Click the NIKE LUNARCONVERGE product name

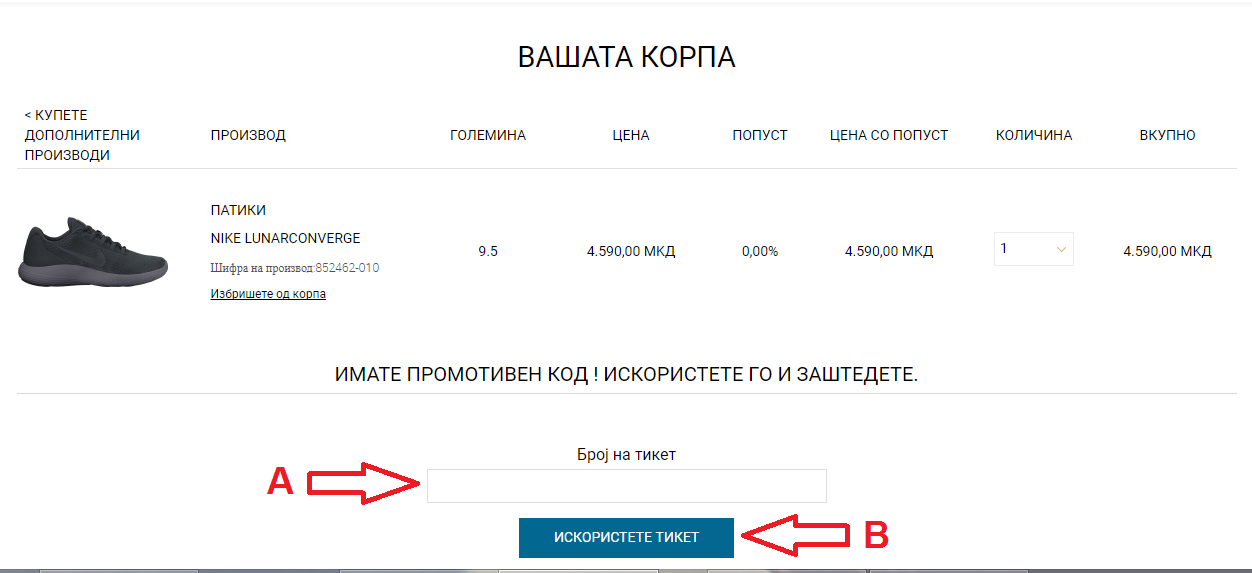(x=285, y=239)
